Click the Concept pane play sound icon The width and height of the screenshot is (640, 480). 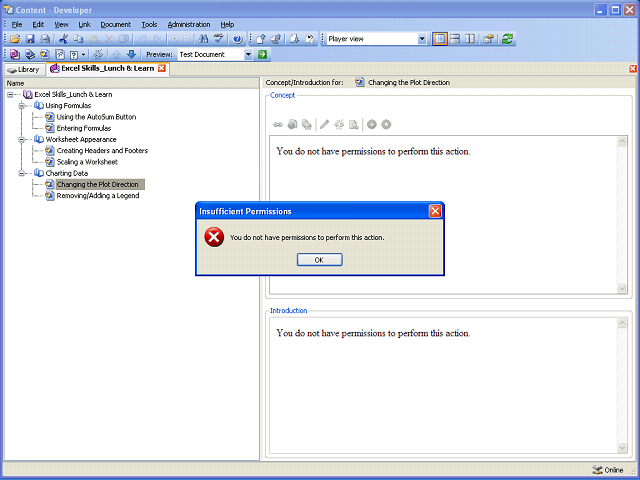371,124
